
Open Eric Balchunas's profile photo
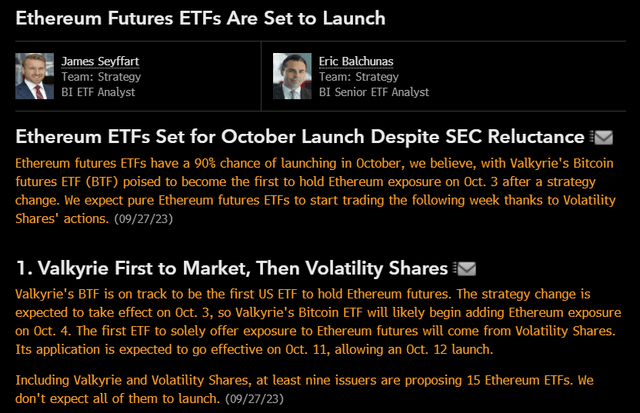pos(290,76)
